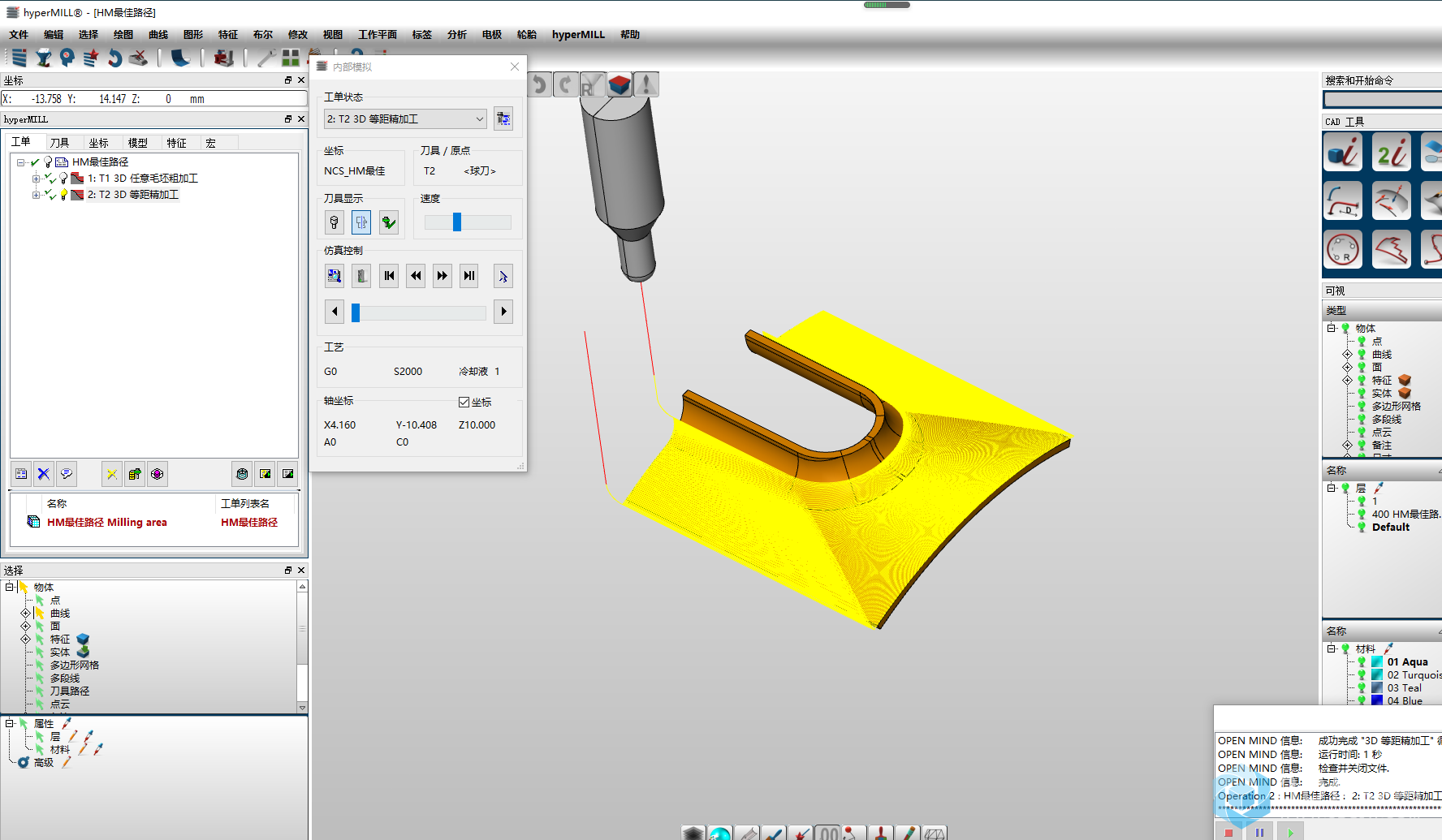
Task: Click the job list button beside job status dropdown
Action: 503,118
